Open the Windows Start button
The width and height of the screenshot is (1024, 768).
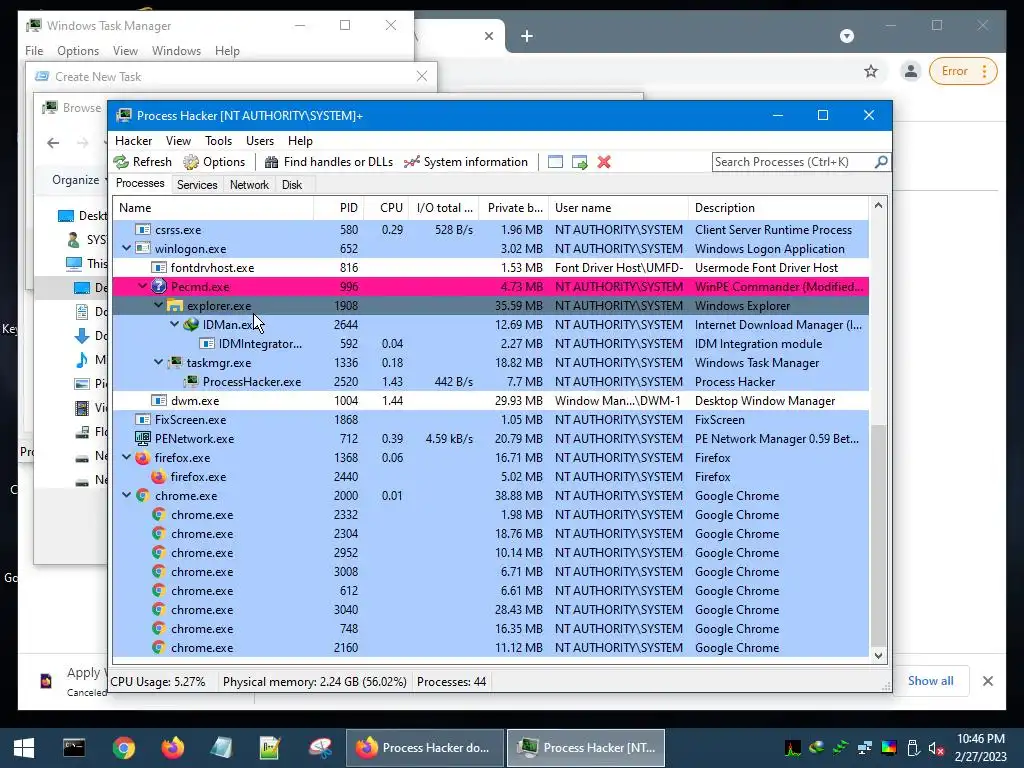pyautogui.click(x=24, y=748)
